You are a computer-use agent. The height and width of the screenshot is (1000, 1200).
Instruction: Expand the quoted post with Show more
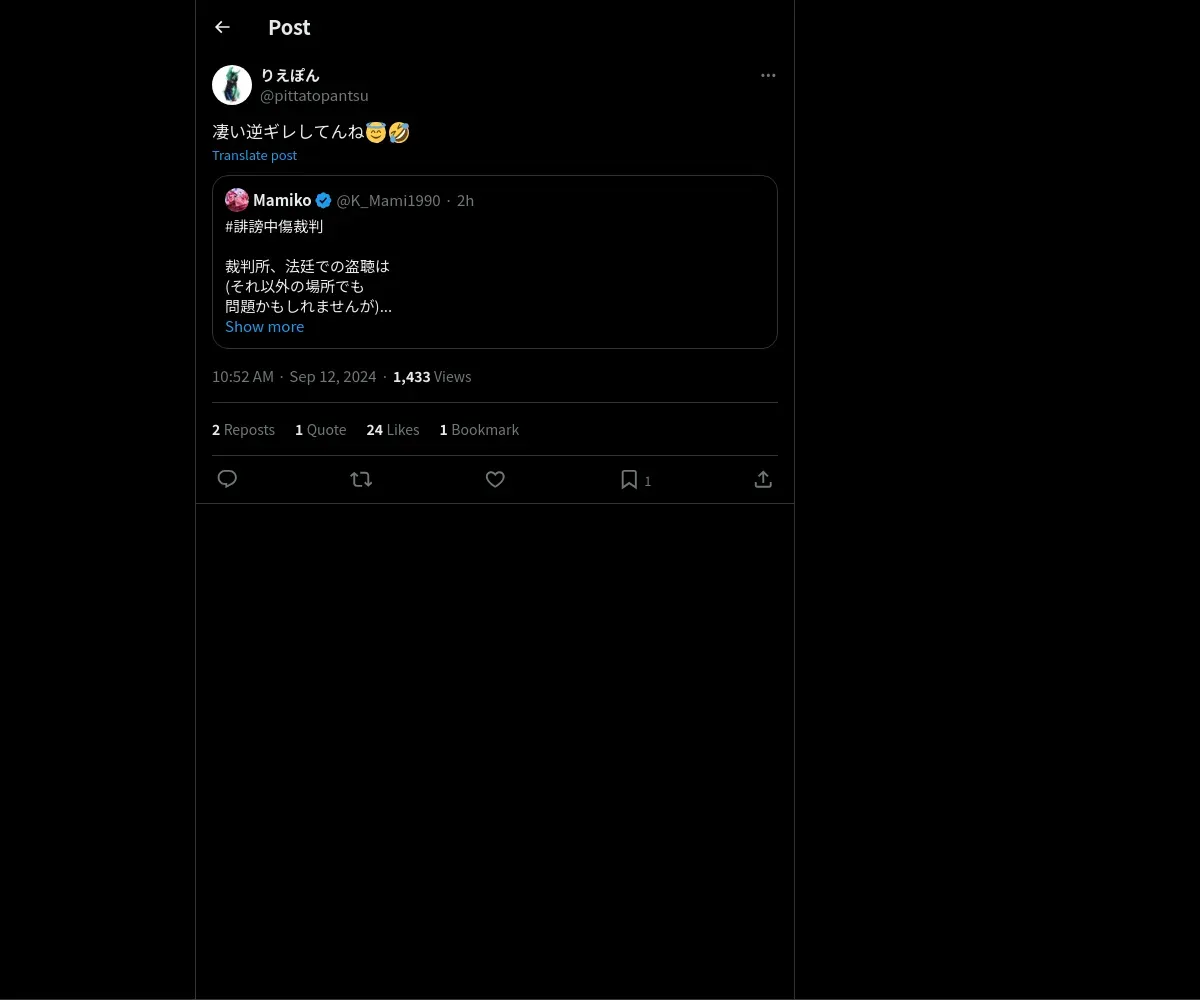pos(264,326)
